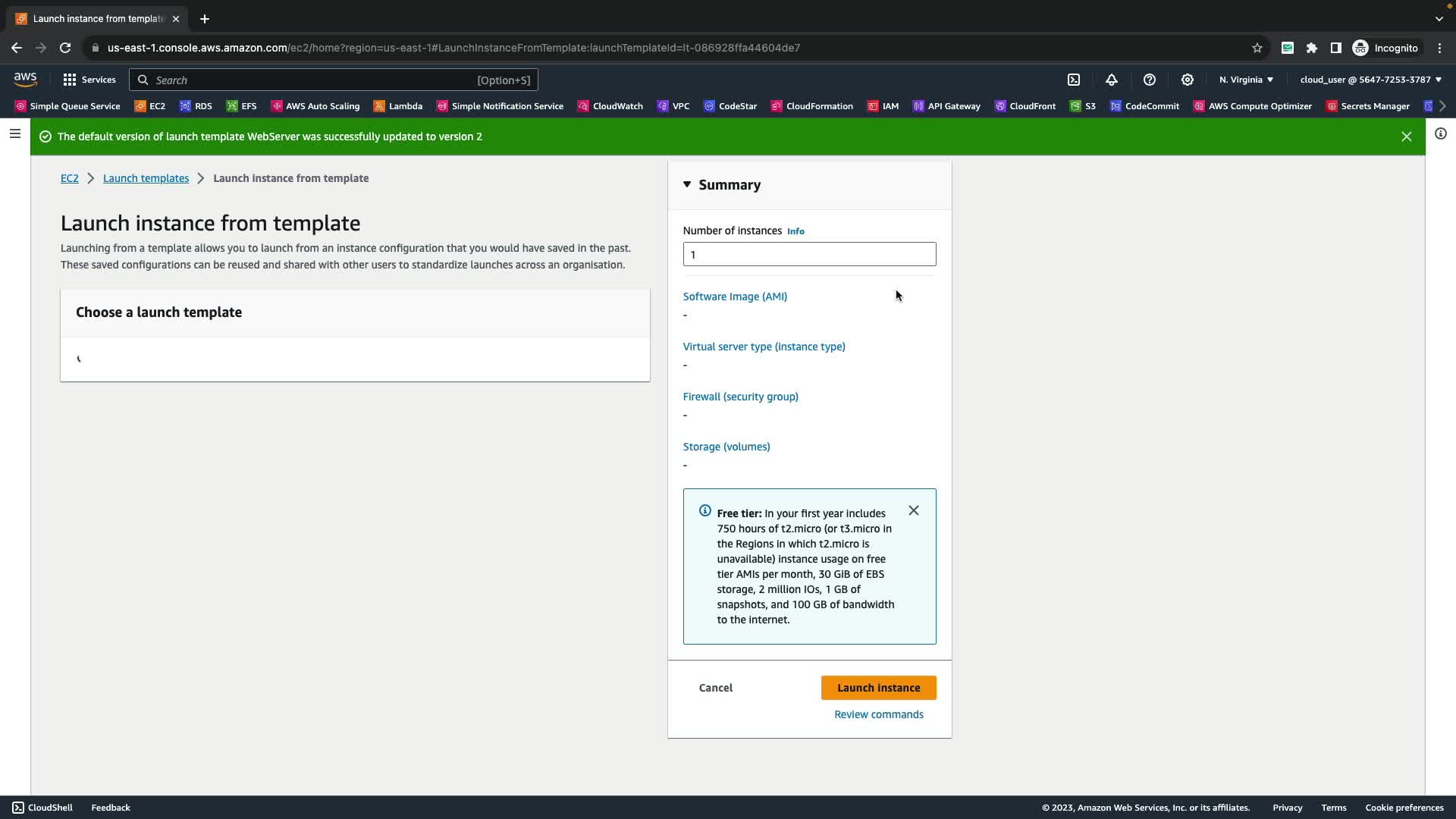This screenshot has height=819, width=1456.
Task: Open the settings gear icon
Action: click(1188, 80)
